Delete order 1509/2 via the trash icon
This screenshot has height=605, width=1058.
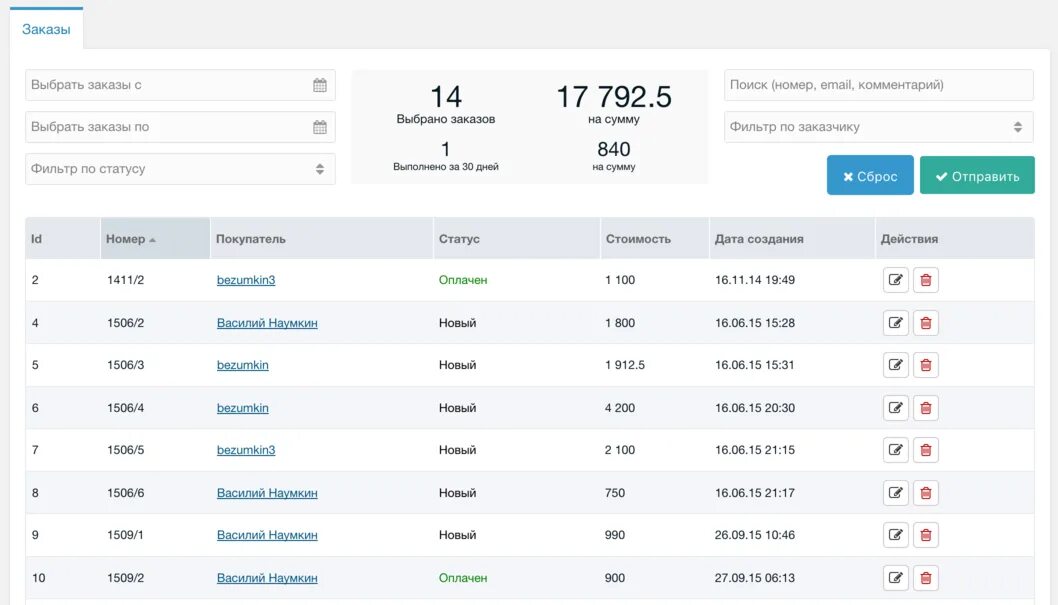pos(925,577)
